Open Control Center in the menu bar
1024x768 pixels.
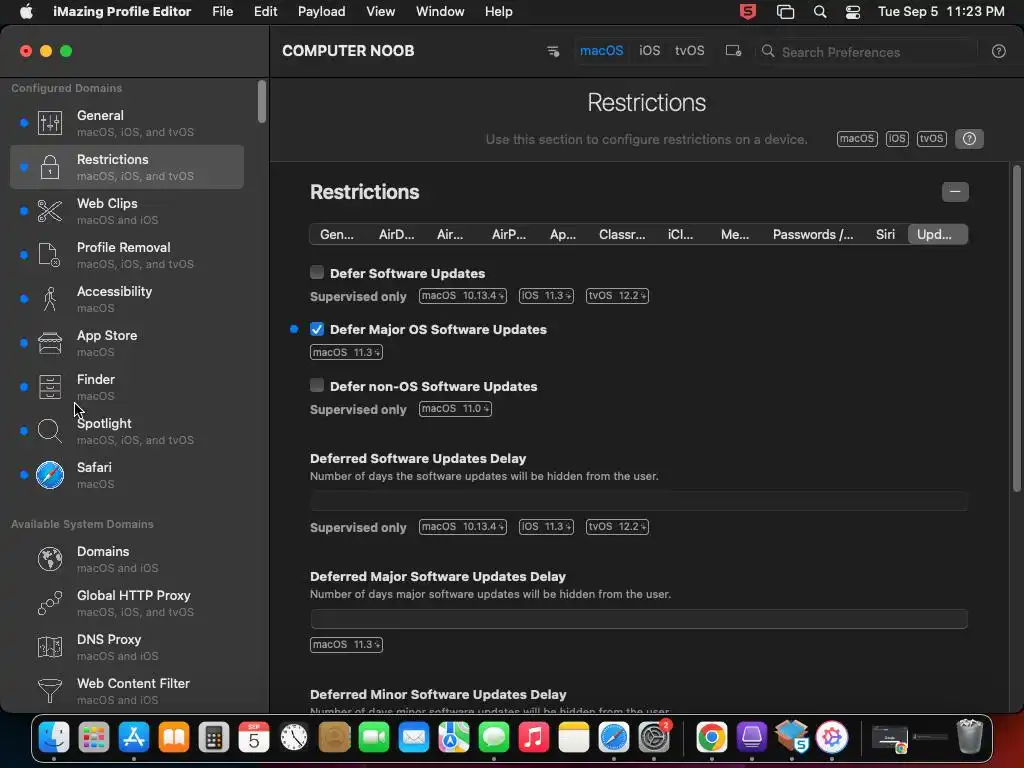(852, 12)
